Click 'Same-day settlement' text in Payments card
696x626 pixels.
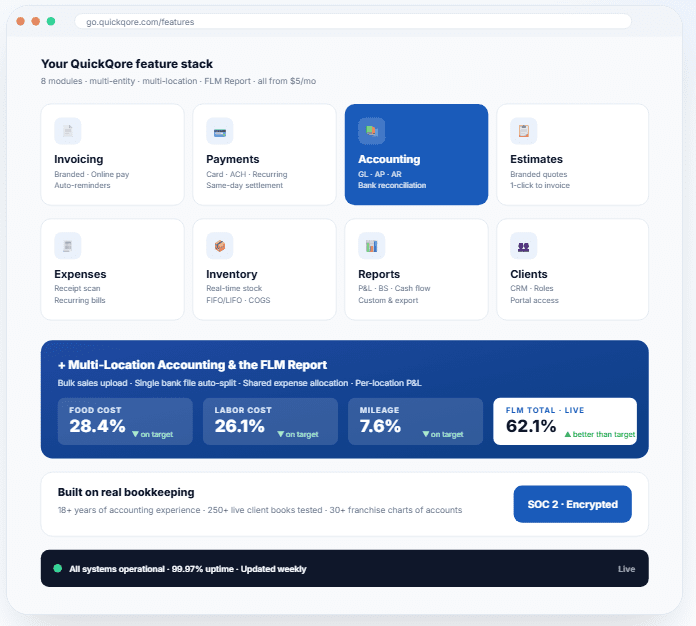tap(245, 185)
